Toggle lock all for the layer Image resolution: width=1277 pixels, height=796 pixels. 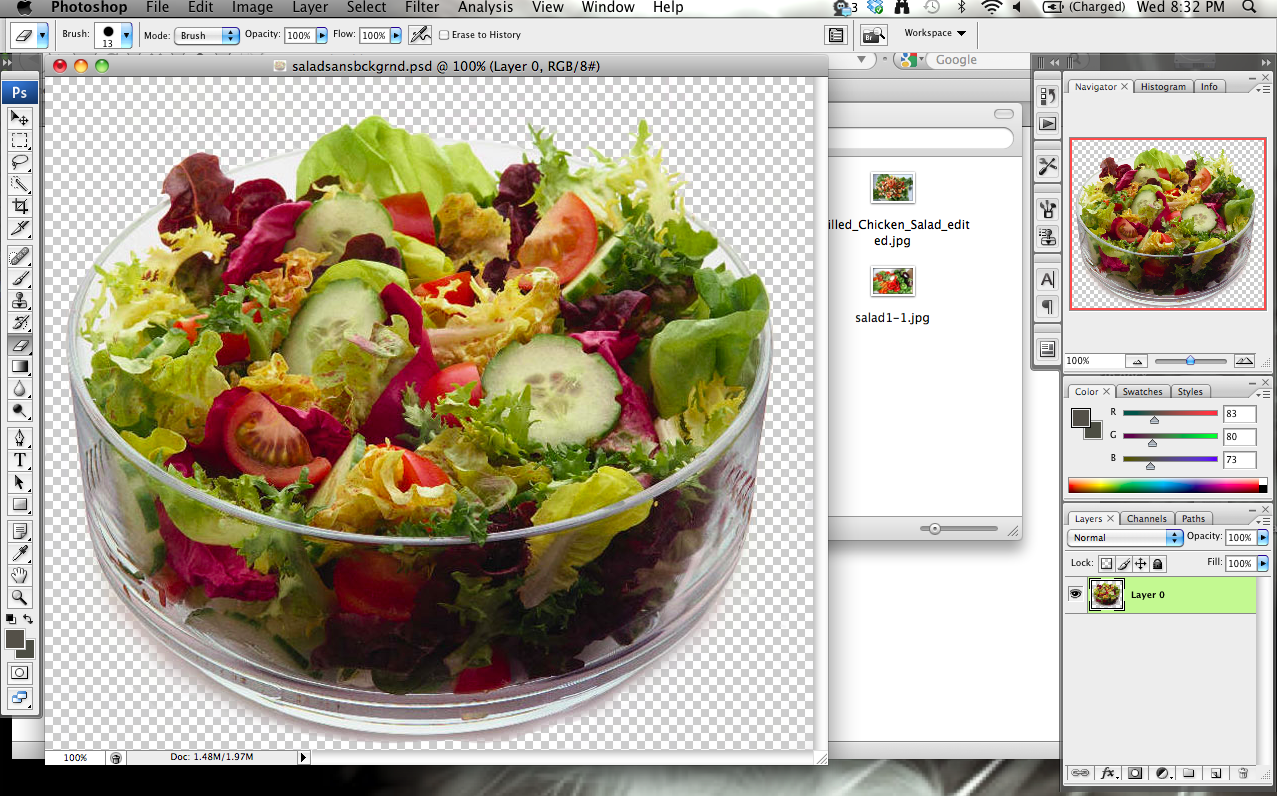click(1158, 564)
